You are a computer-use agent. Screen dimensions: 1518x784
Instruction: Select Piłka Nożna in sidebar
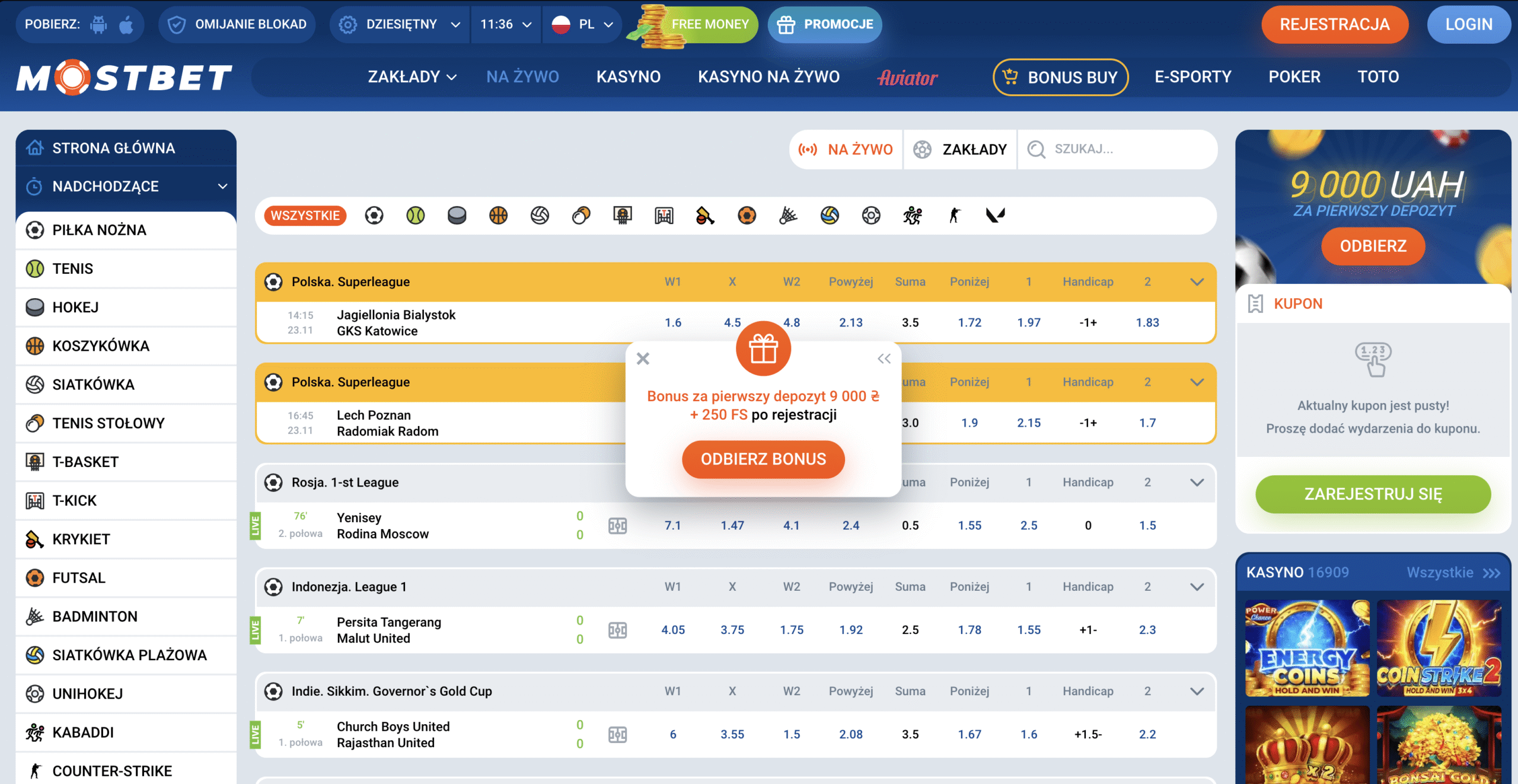click(126, 230)
